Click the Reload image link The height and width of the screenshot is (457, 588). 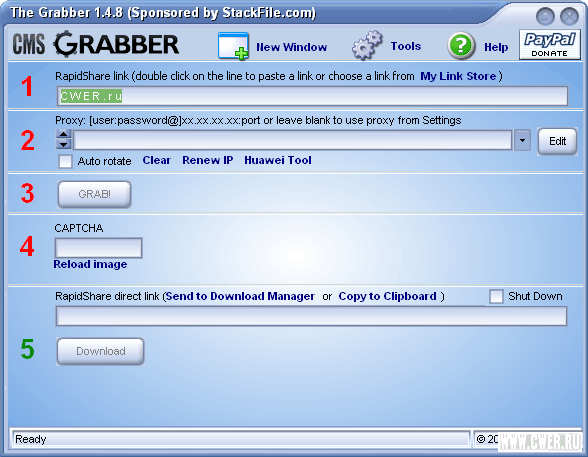(90, 264)
